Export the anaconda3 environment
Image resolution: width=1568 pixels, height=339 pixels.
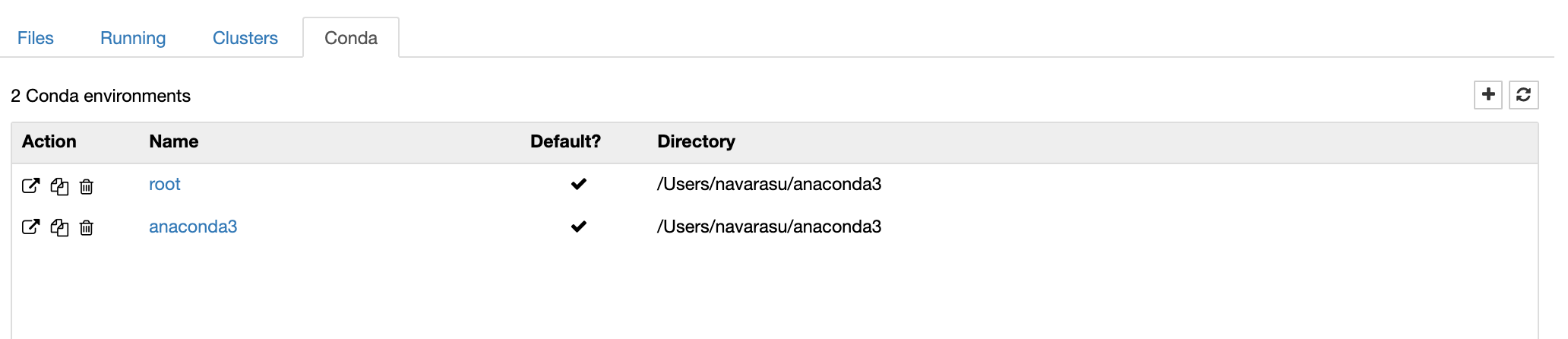tap(30, 227)
